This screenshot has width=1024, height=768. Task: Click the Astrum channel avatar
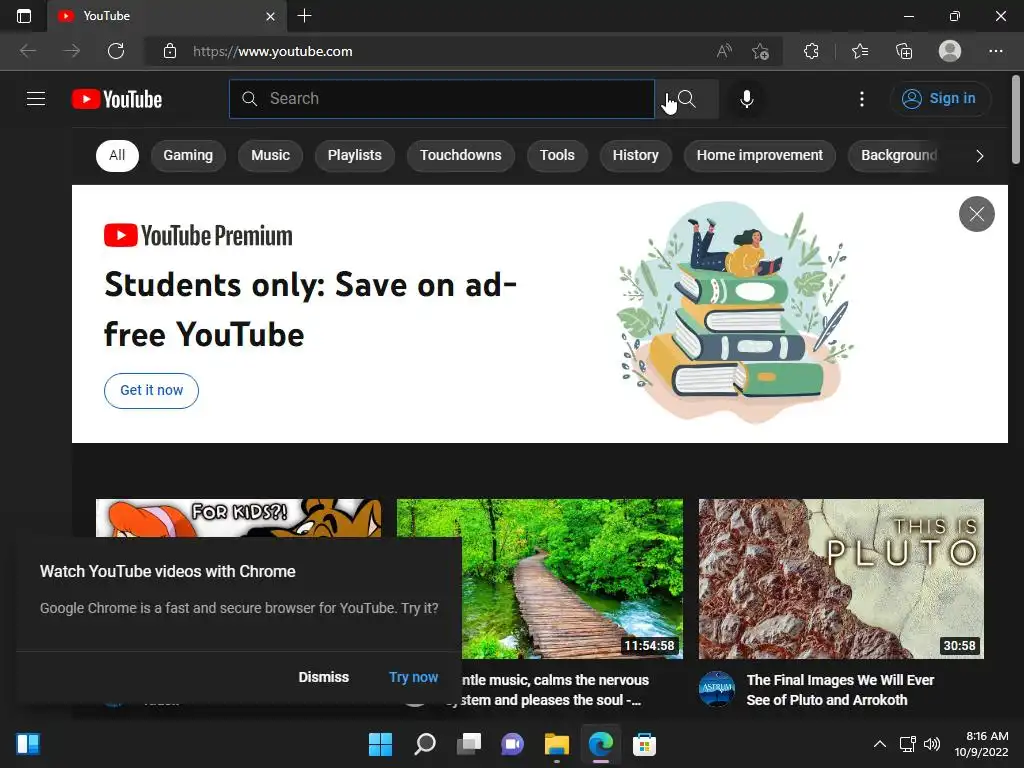pos(717,689)
